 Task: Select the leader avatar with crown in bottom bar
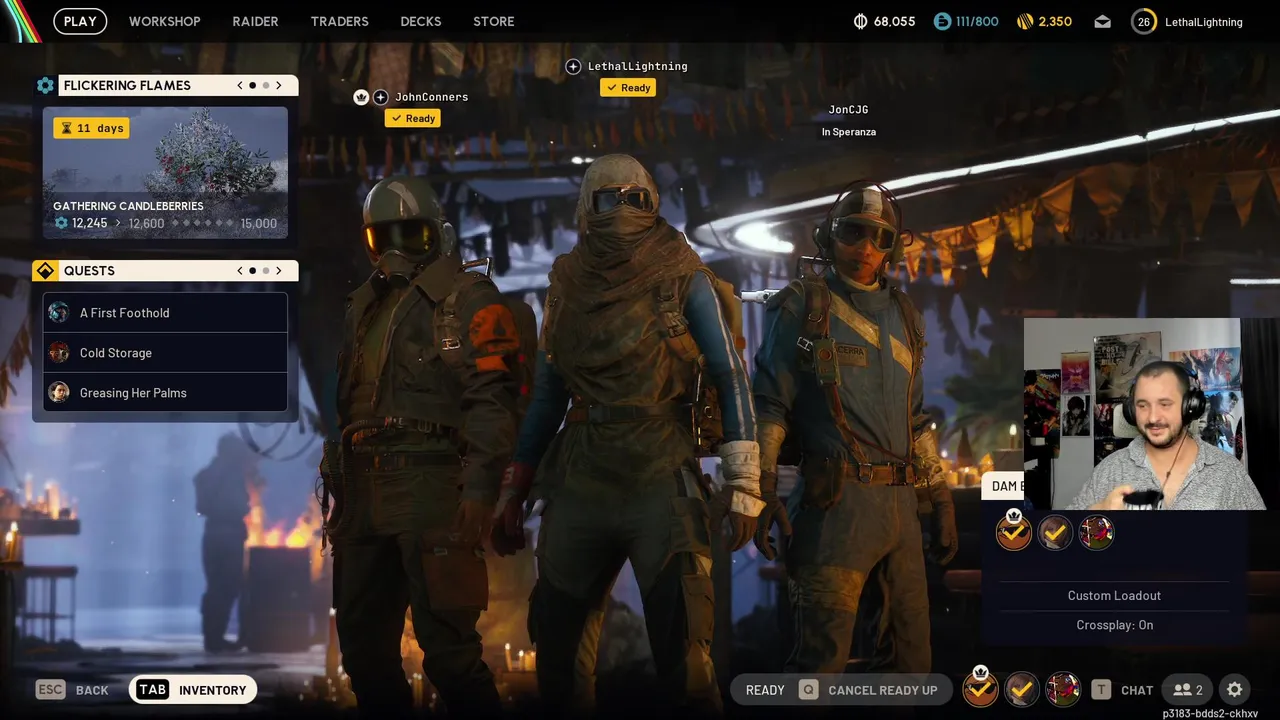point(981,688)
